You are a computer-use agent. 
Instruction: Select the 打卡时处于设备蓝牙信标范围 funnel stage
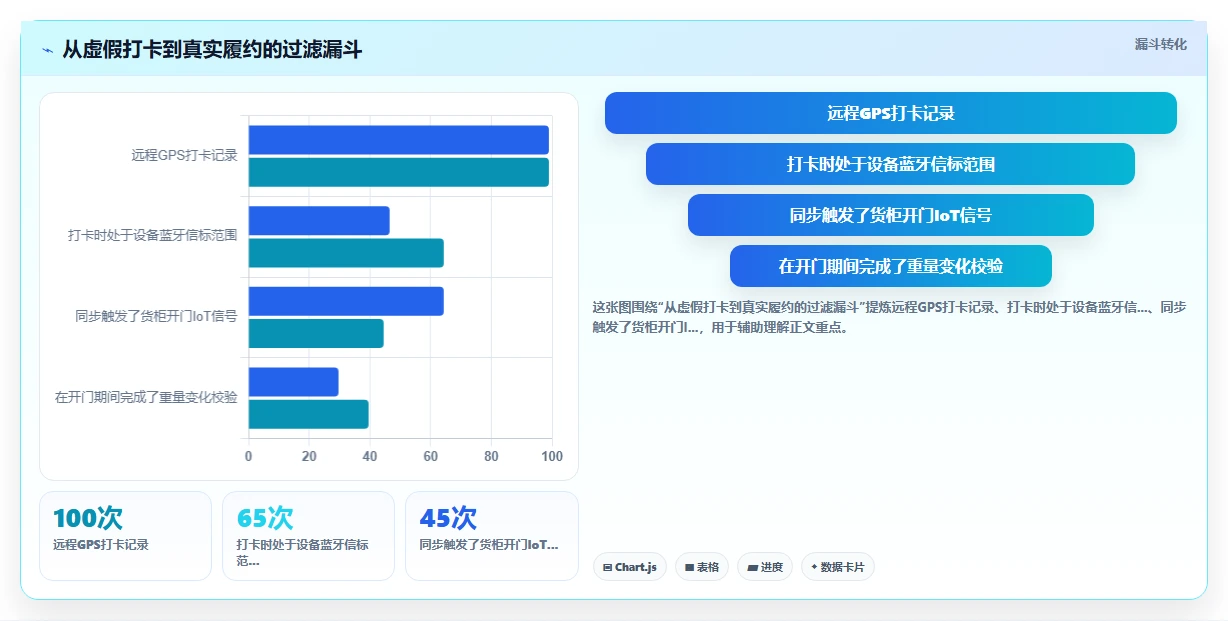pyautogui.click(x=890, y=164)
